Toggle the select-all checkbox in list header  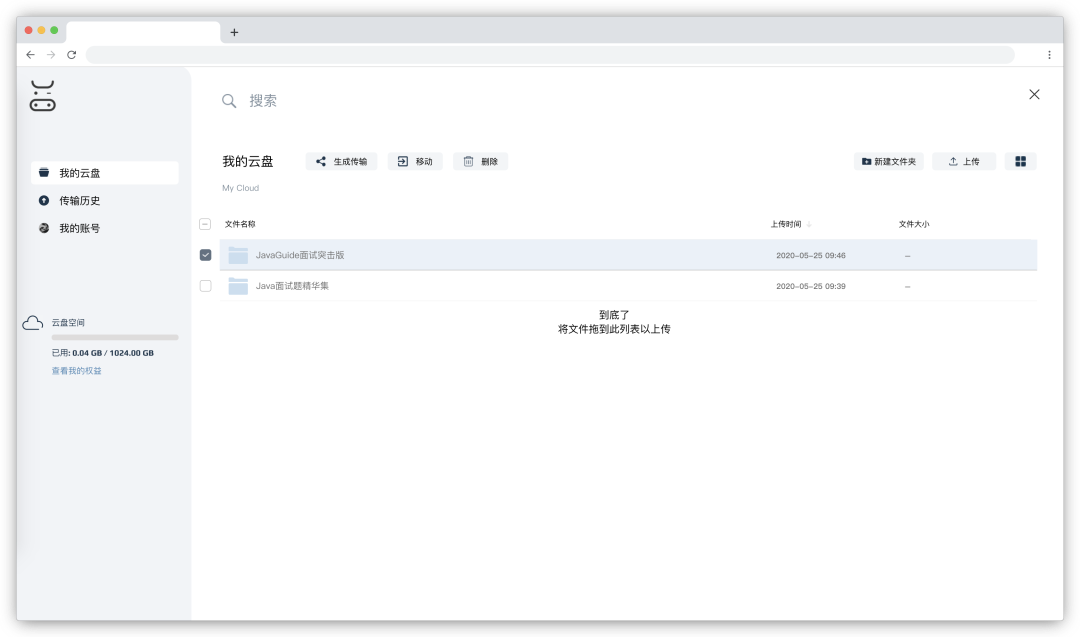[x=206, y=224]
